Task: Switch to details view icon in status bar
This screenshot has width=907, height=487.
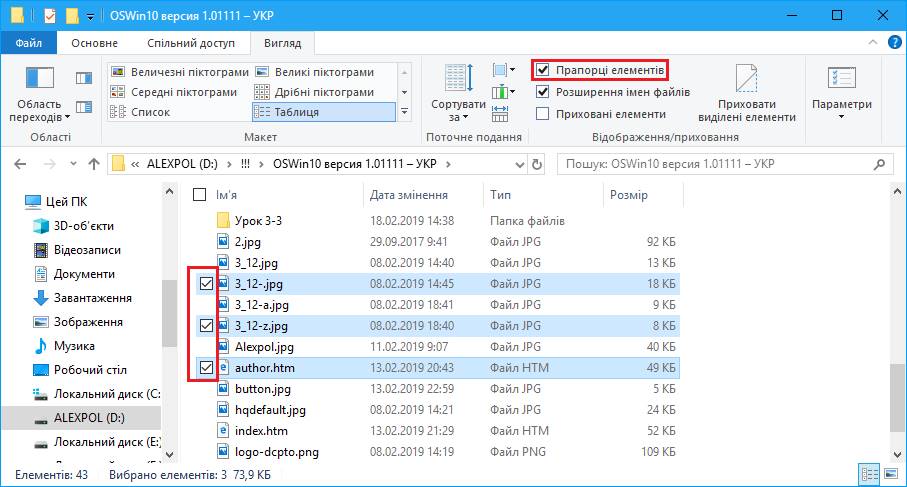Action: (x=870, y=475)
